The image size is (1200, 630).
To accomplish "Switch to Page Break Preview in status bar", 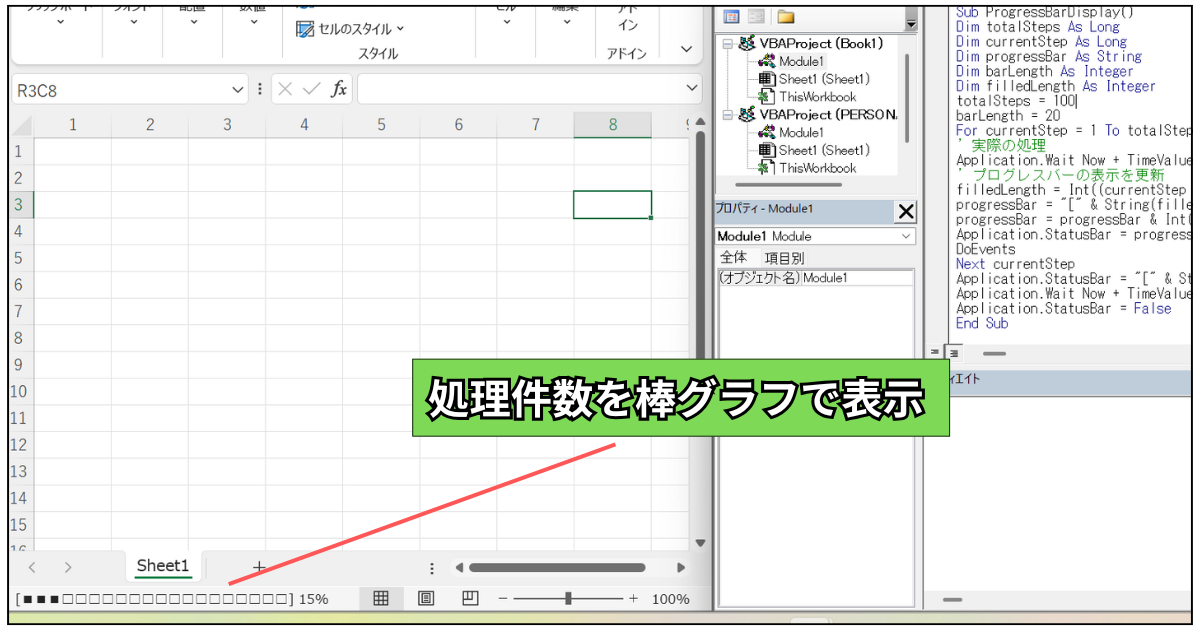I will coord(471,598).
